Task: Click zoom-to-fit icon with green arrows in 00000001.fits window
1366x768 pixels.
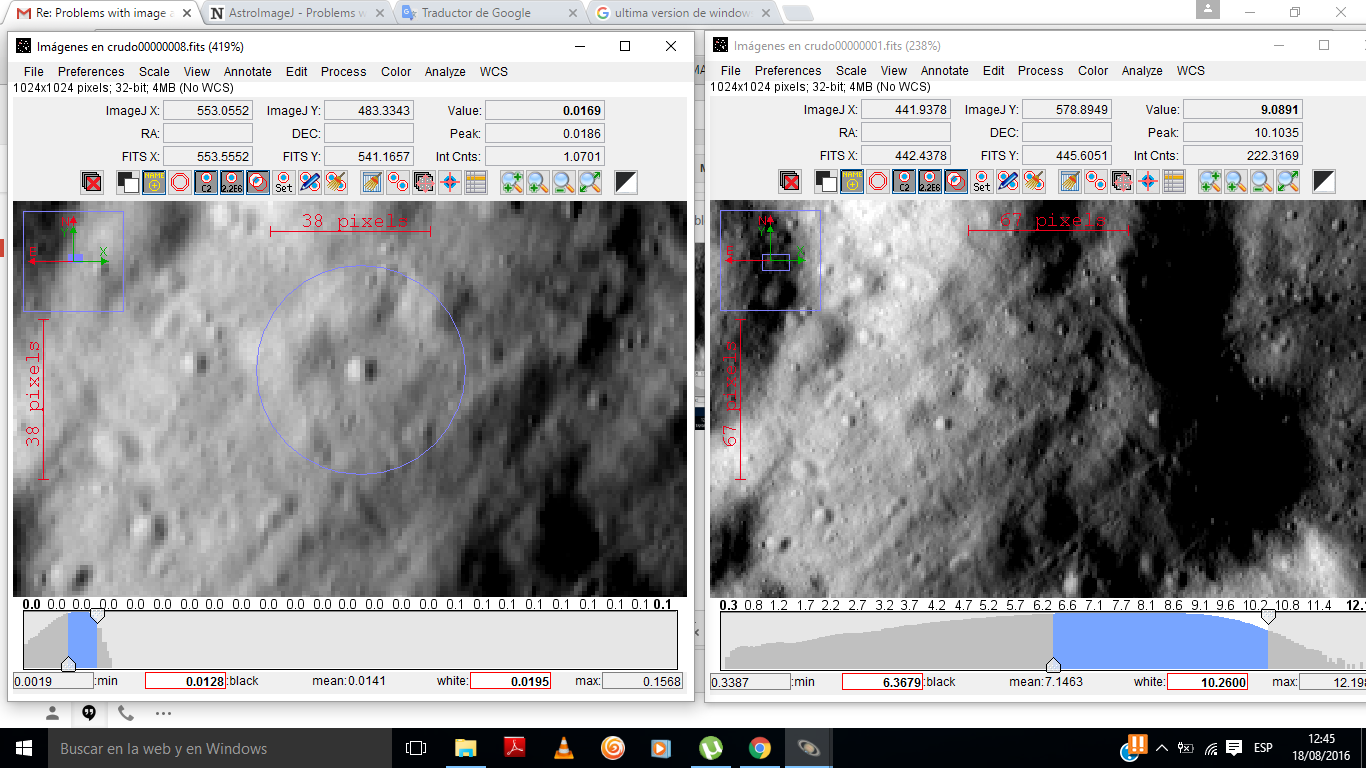Action: pos(1287,181)
